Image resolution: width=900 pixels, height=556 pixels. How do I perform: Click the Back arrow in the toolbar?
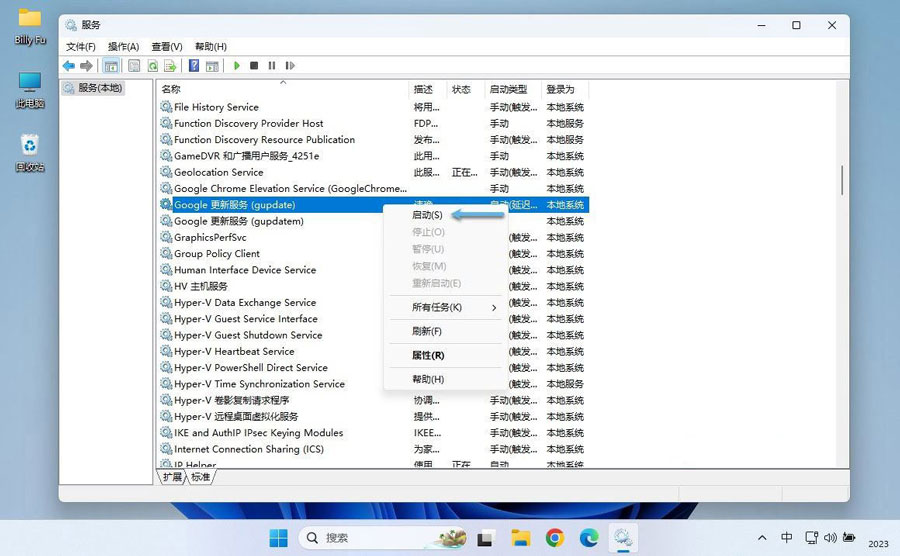point(68,66)
